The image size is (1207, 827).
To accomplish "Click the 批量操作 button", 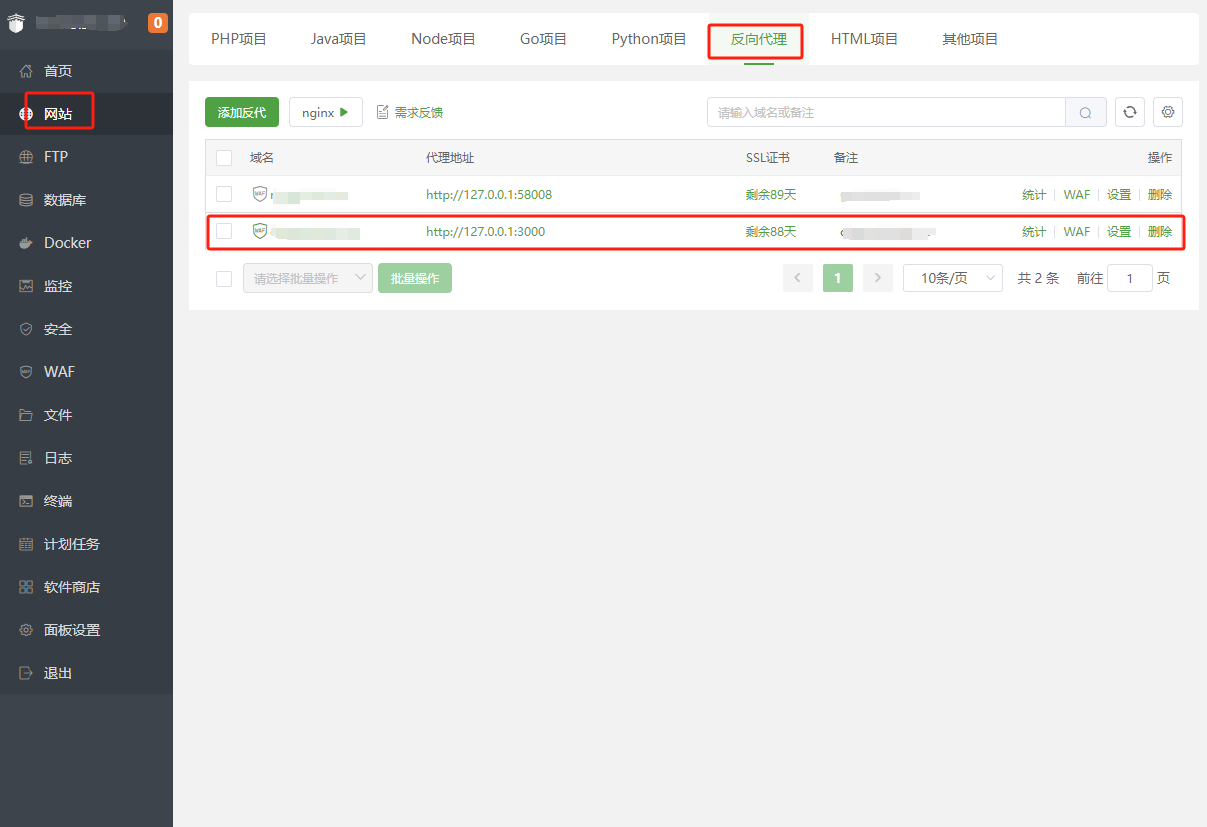I will [415, 278].
